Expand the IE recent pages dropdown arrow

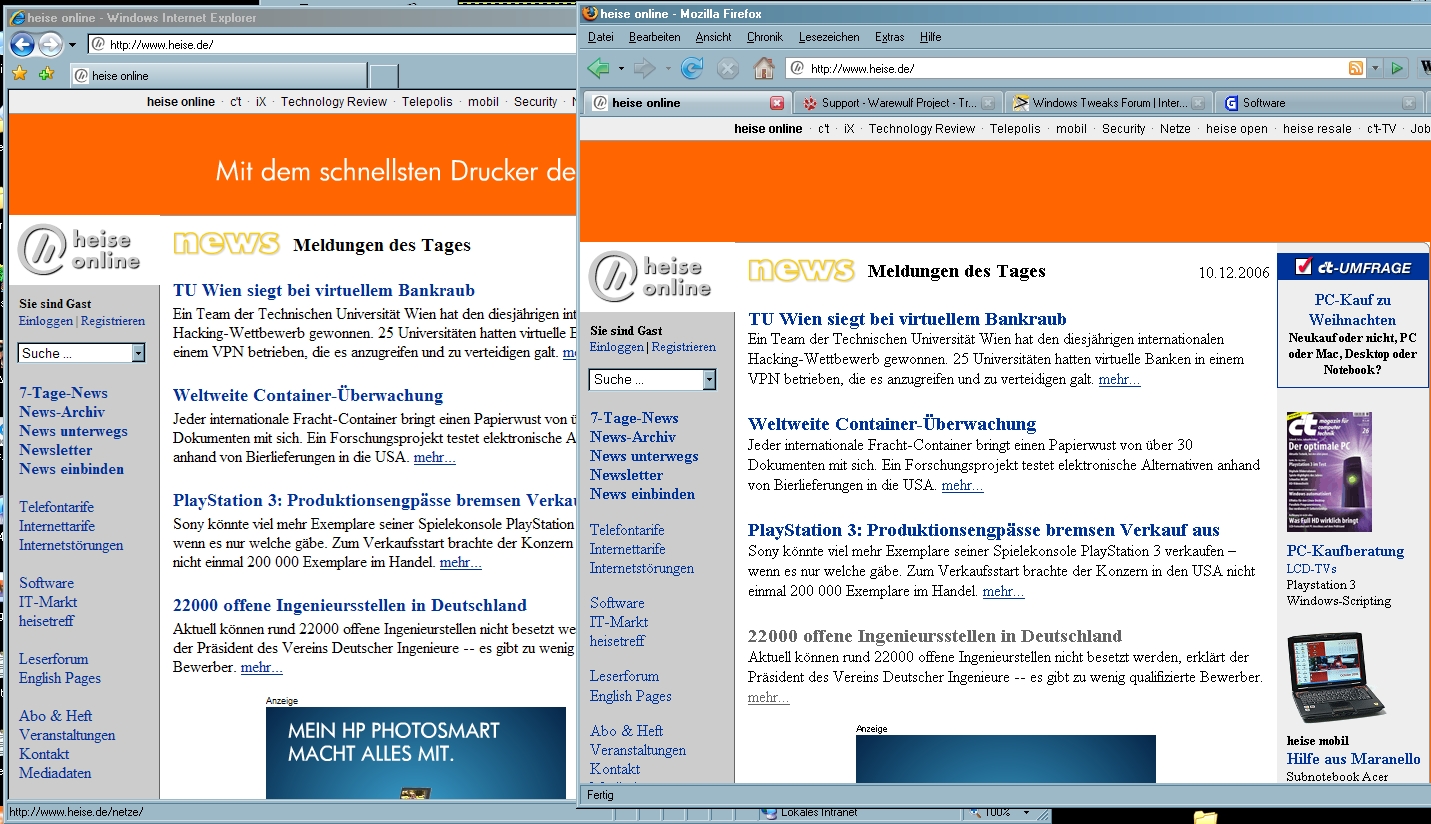coord(72,45)
